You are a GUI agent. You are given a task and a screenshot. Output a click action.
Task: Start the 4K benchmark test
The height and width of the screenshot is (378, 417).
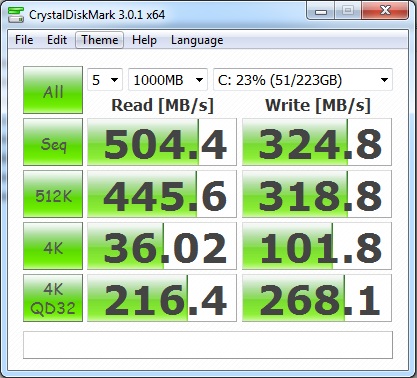(x=53, y=246)
